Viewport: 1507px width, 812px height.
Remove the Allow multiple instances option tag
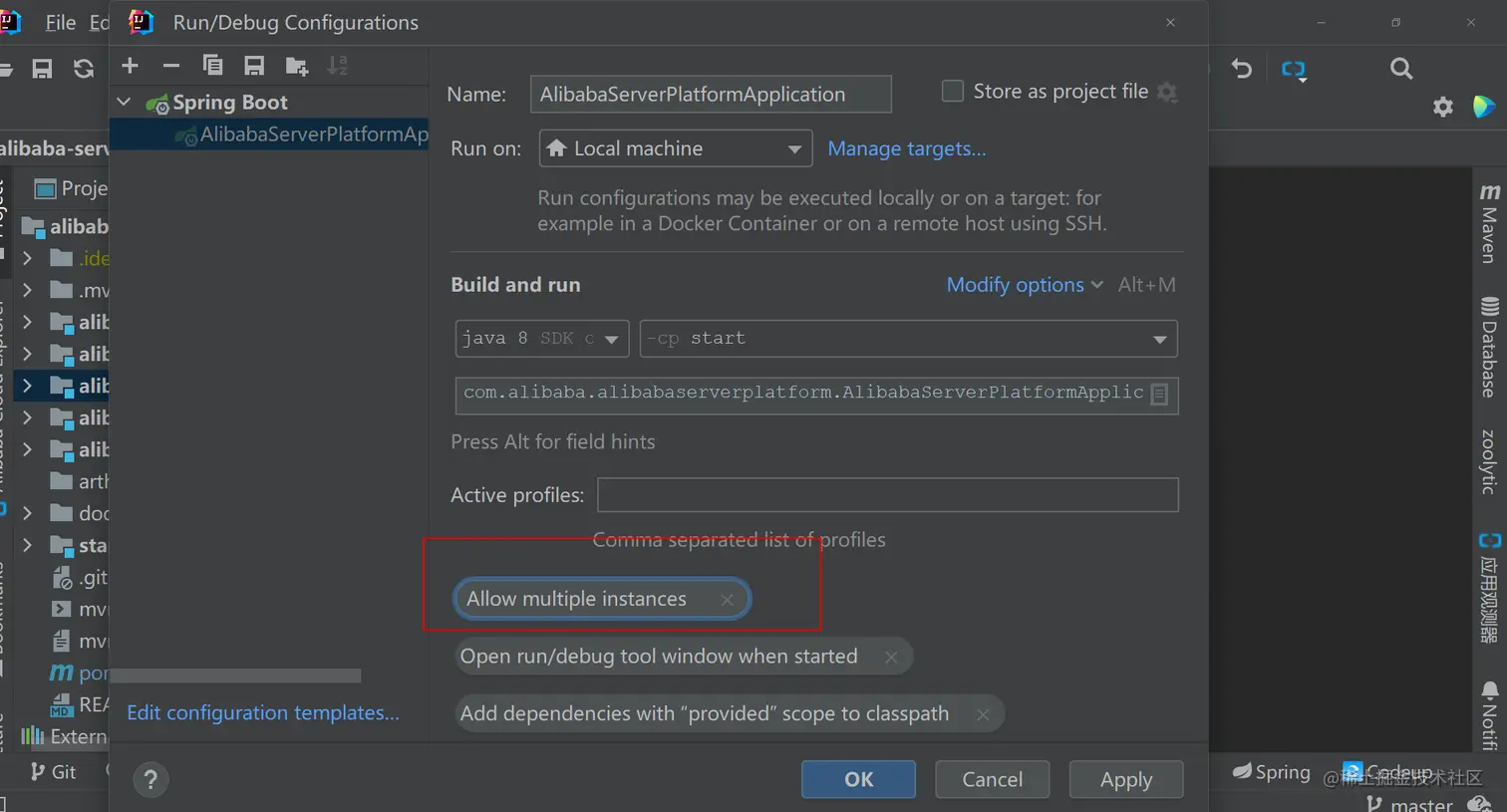pos(727,599)
